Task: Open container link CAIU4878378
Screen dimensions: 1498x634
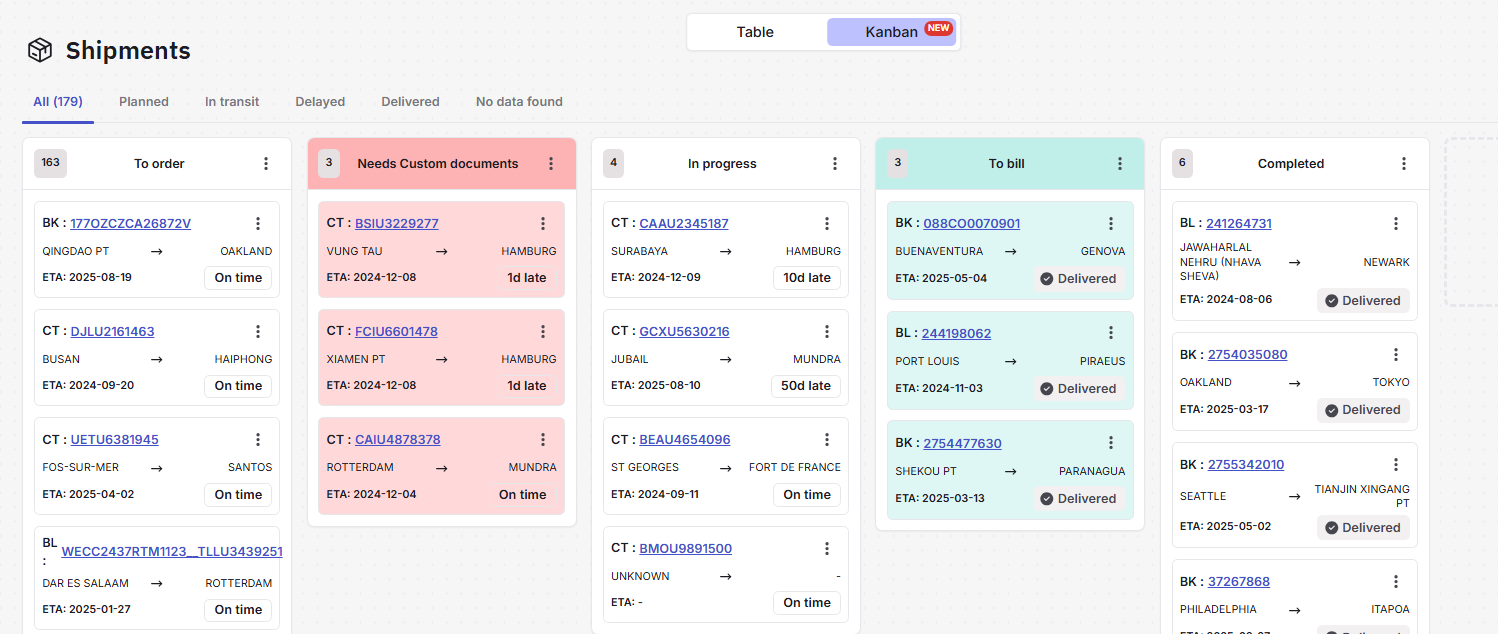Action: pos(398,439)
